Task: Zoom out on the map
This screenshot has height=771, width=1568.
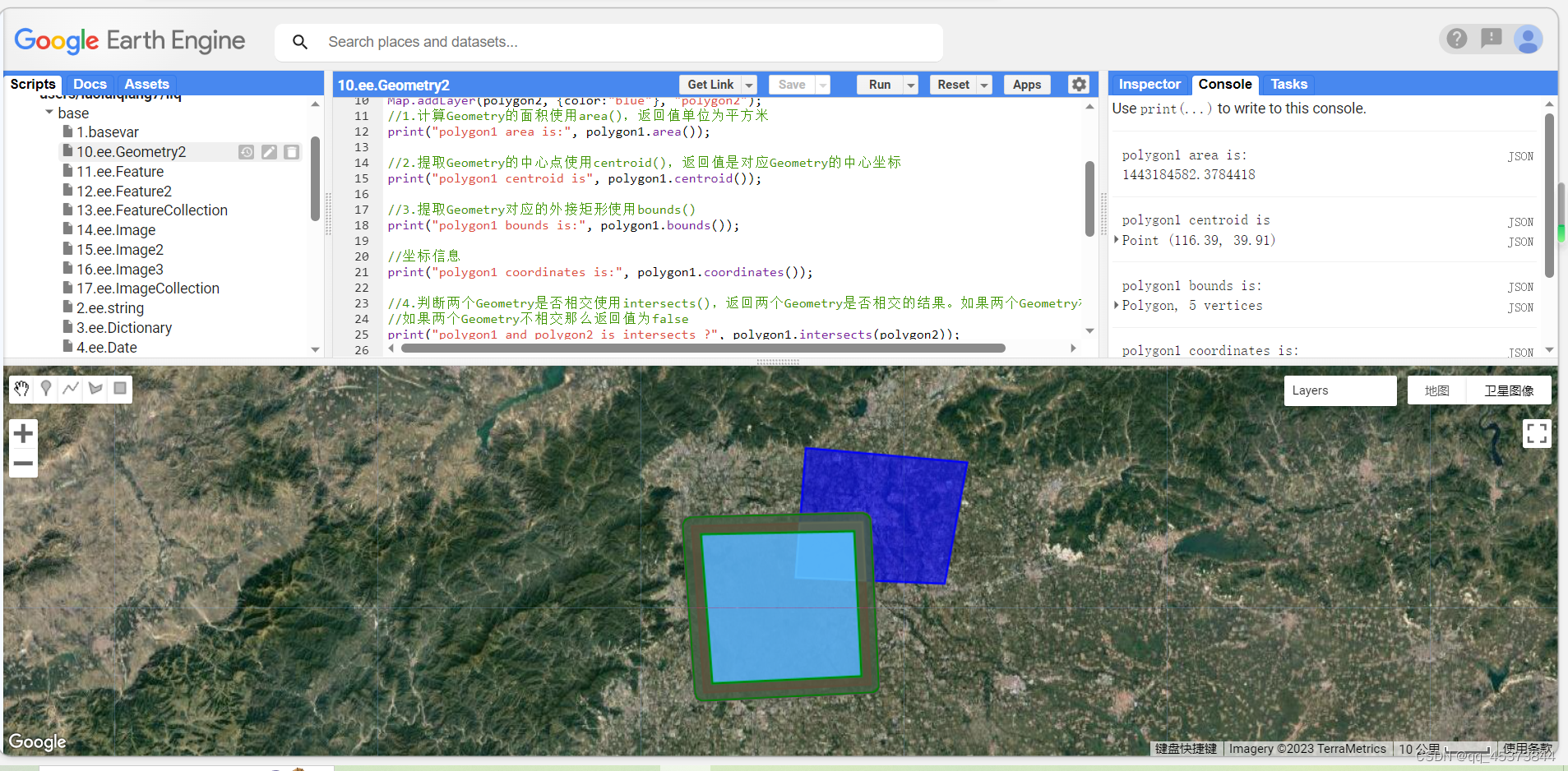Action: [23, 464]
